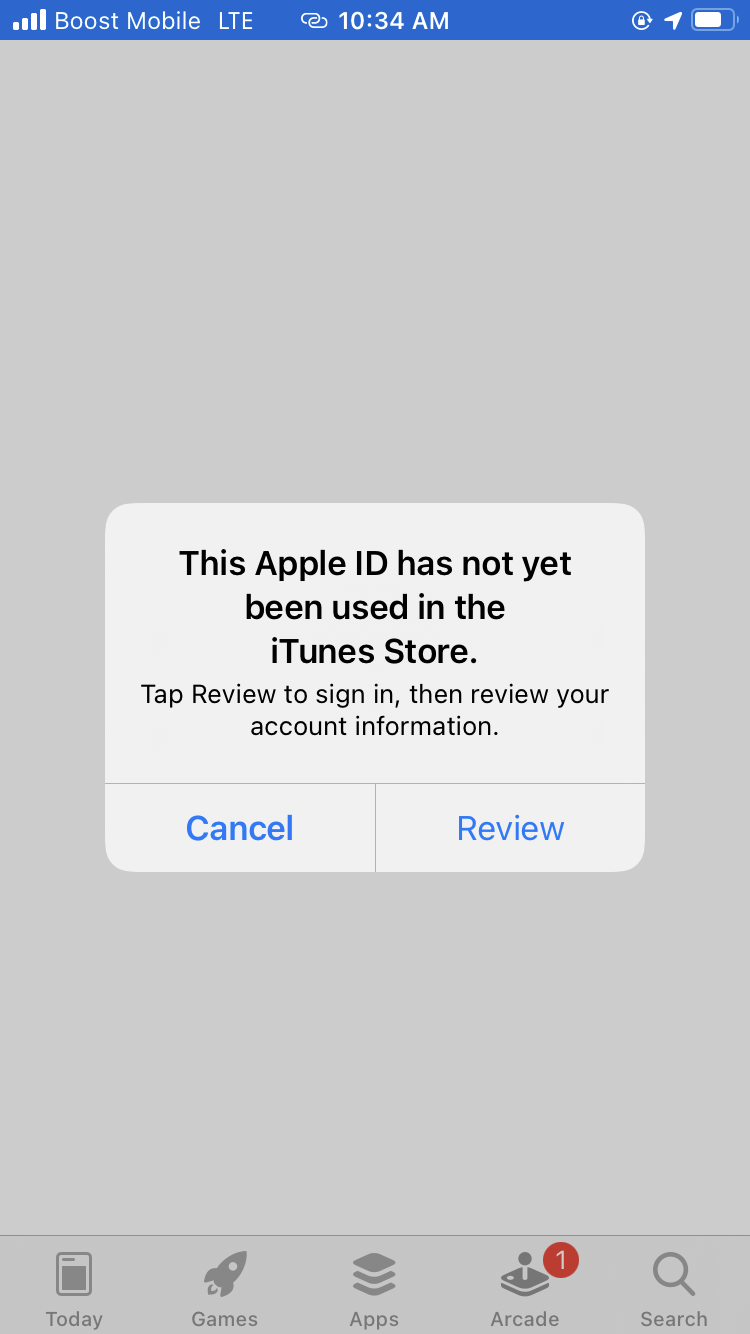
Task: Tap the alert title about Apple ID
Action: (375, 607)
